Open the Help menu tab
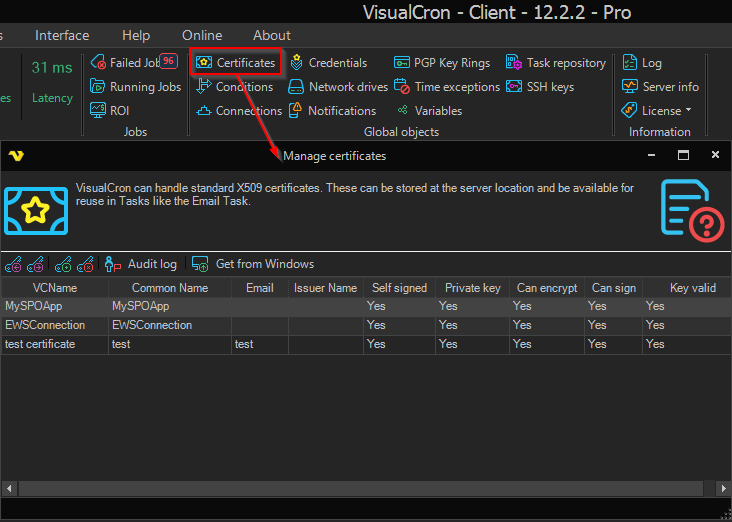 click(136, 36)
